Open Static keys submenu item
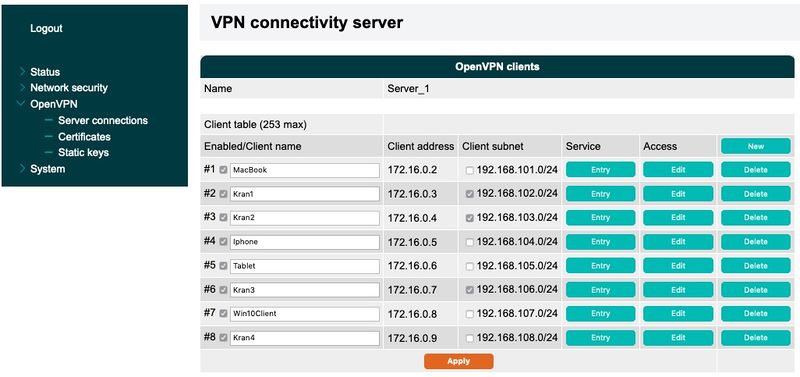800x377 pixels. [x=83, y=153]
